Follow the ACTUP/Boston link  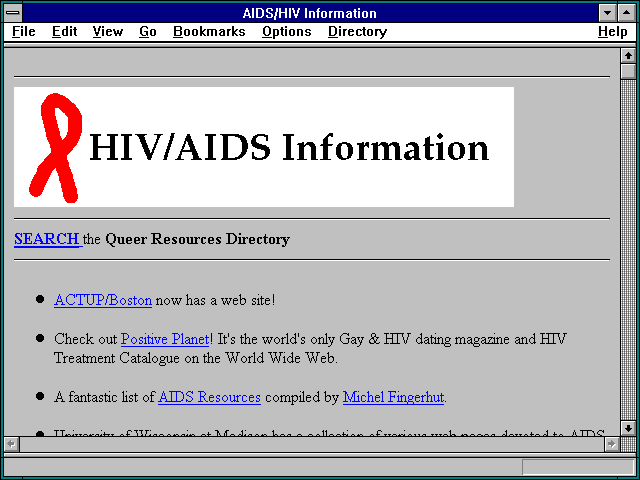pos(103,300)
